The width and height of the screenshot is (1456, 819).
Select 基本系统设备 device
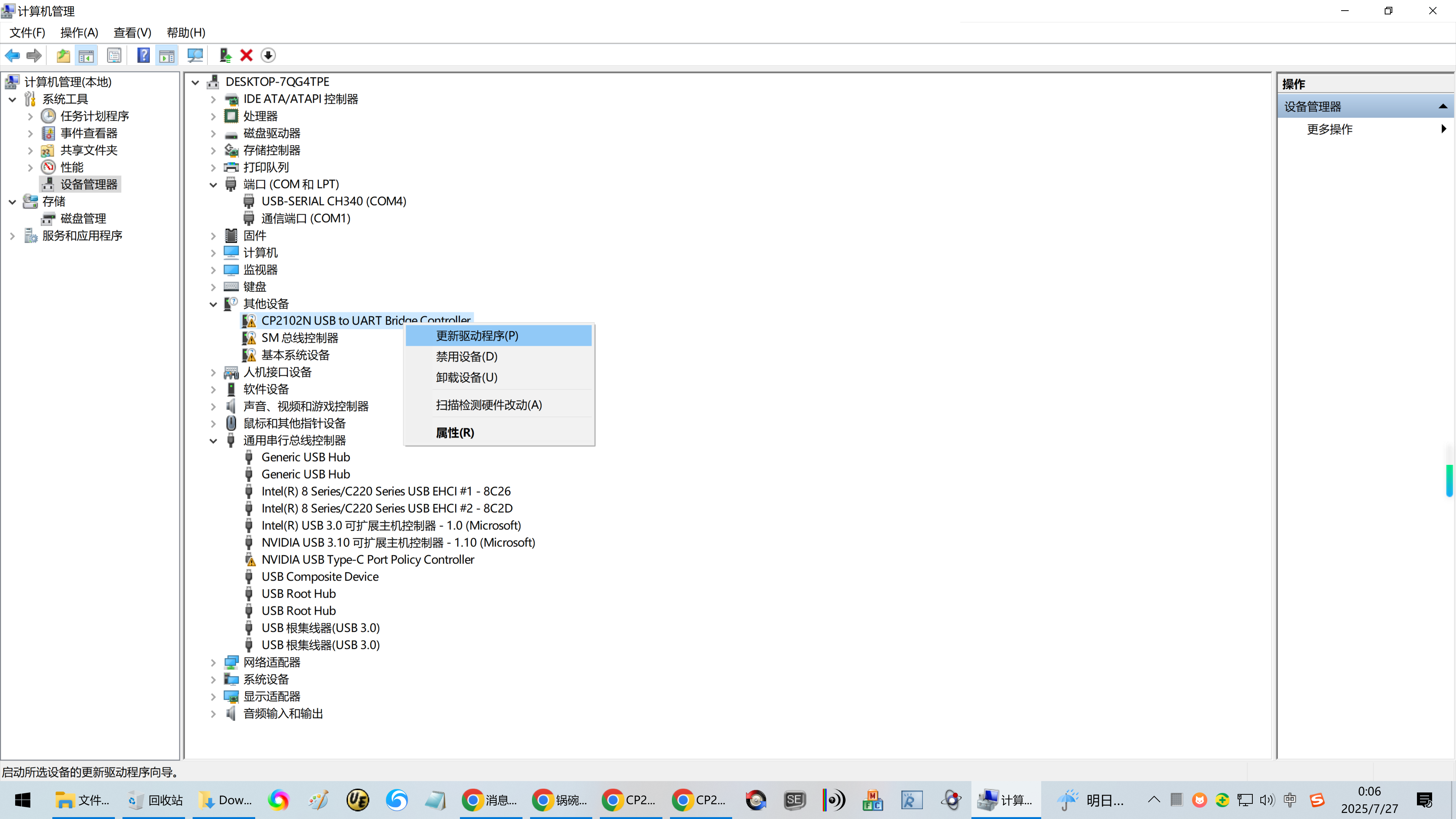pyautogui.click(x=295, y=355)
